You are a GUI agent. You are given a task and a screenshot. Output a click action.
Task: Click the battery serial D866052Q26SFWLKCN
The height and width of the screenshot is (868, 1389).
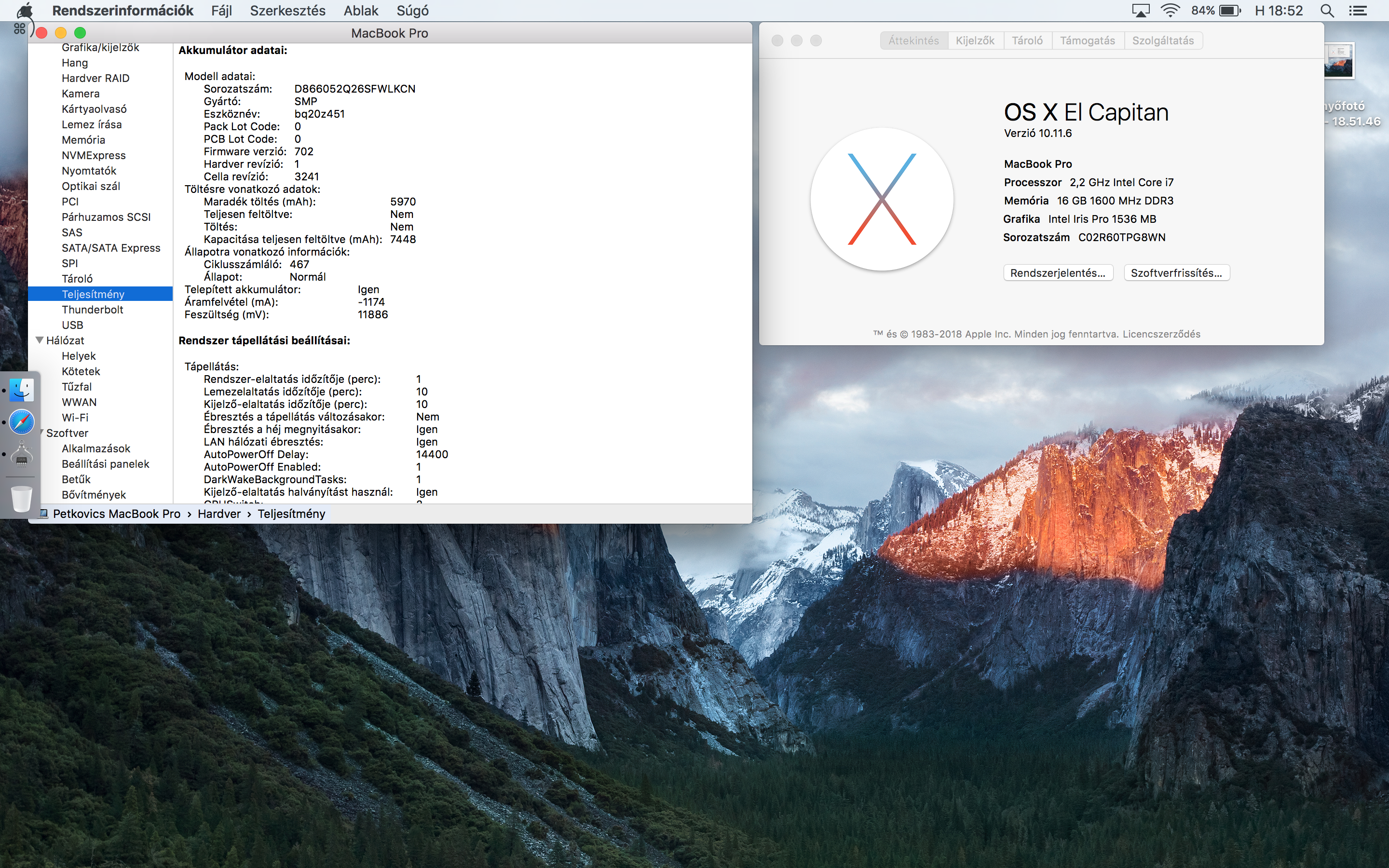pyautogui.click(x=354, y=89)
